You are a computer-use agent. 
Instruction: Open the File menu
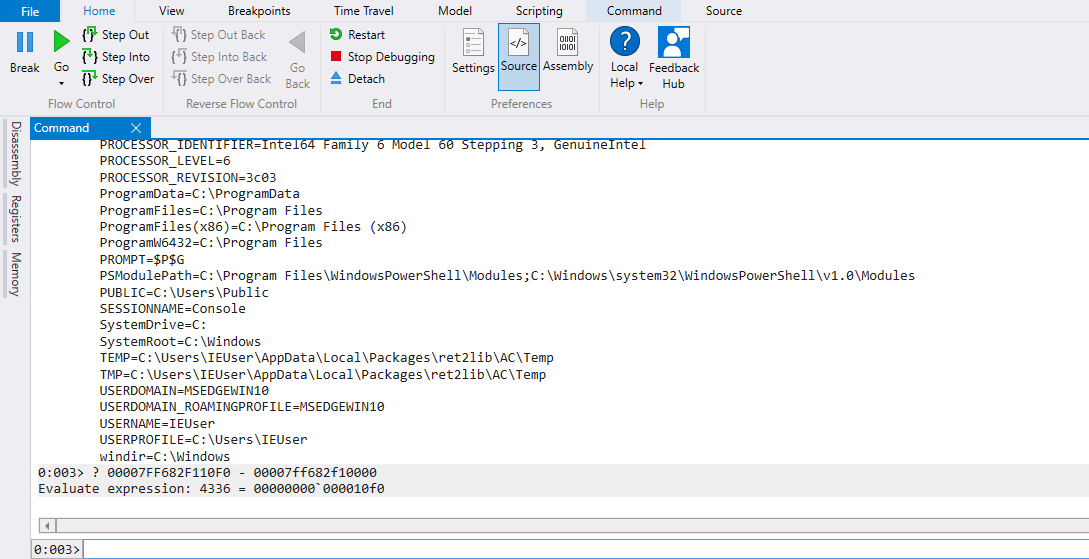[30, 11]
